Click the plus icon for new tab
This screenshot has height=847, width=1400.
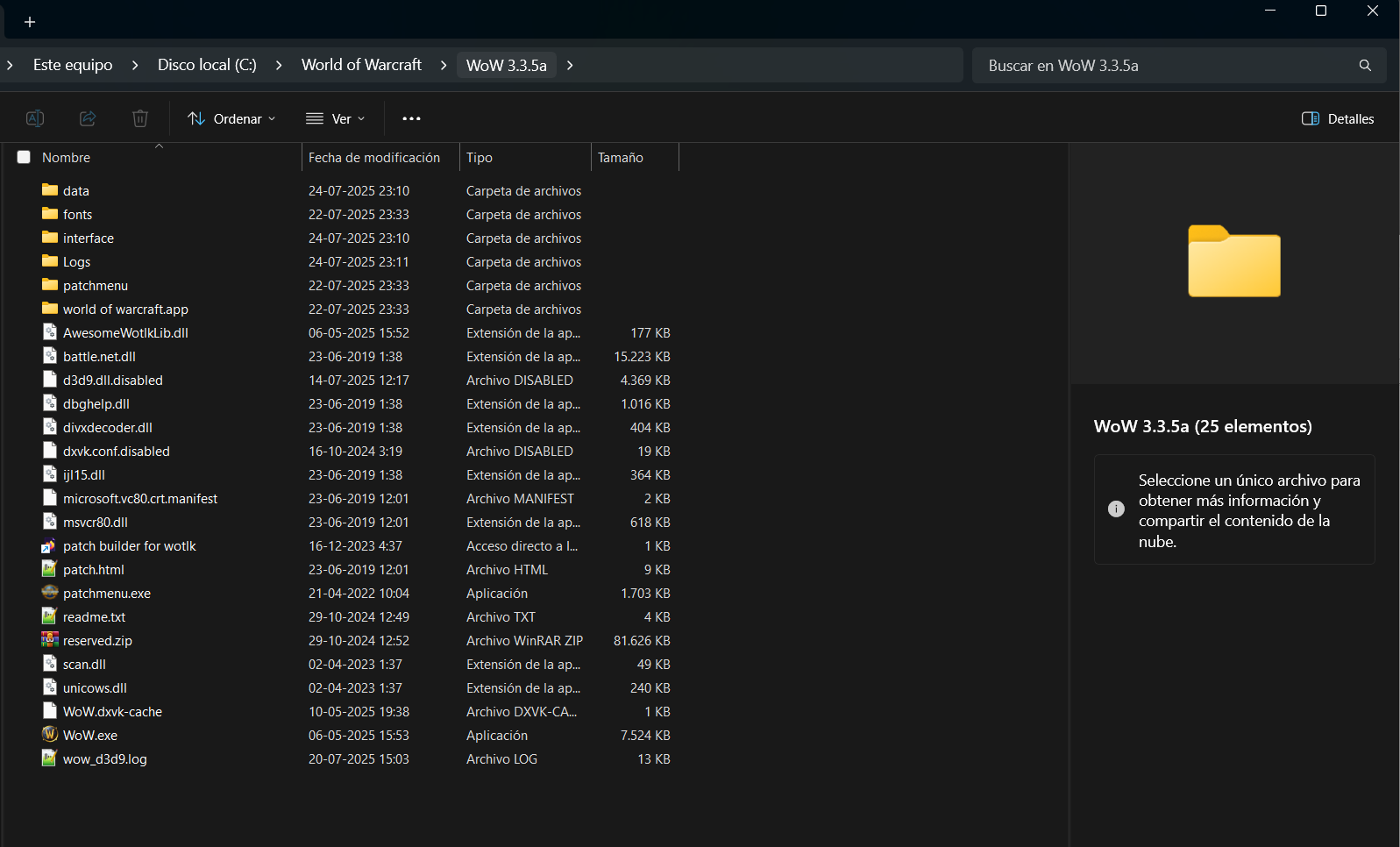[x=30, y=22]
